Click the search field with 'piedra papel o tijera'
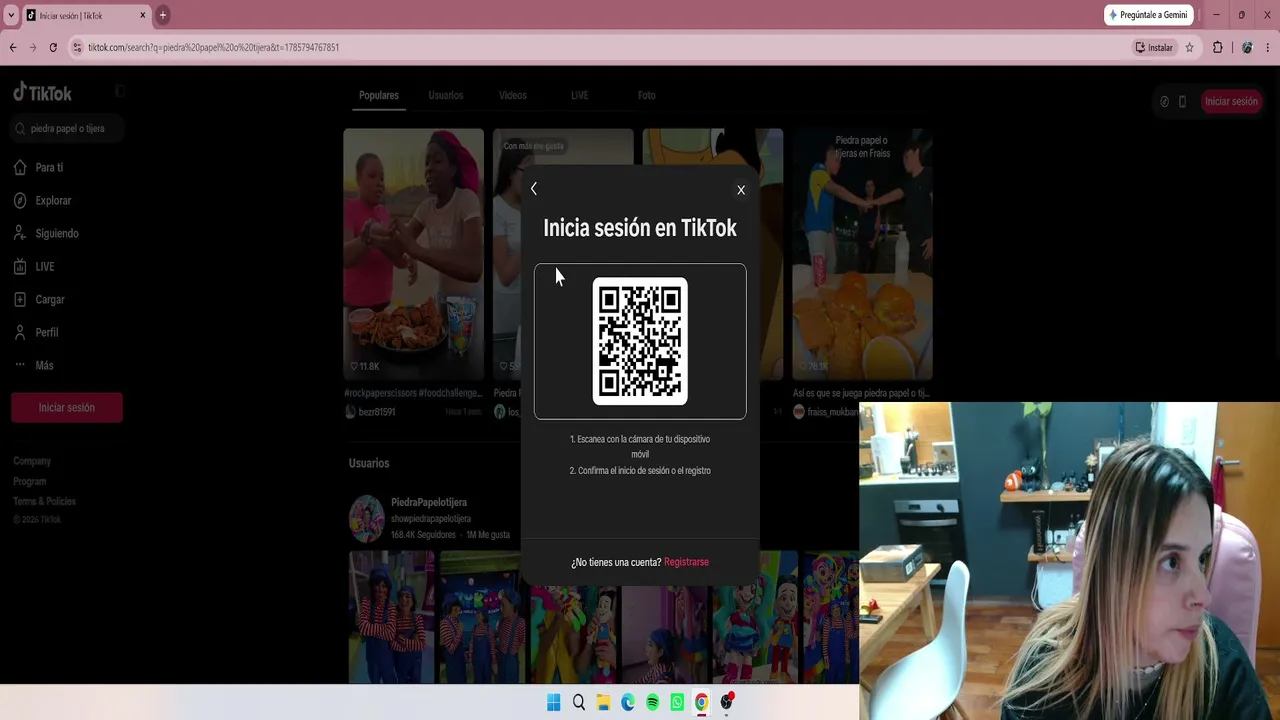This screenshot has width=1280, height=720. click(x=68, y=128)
